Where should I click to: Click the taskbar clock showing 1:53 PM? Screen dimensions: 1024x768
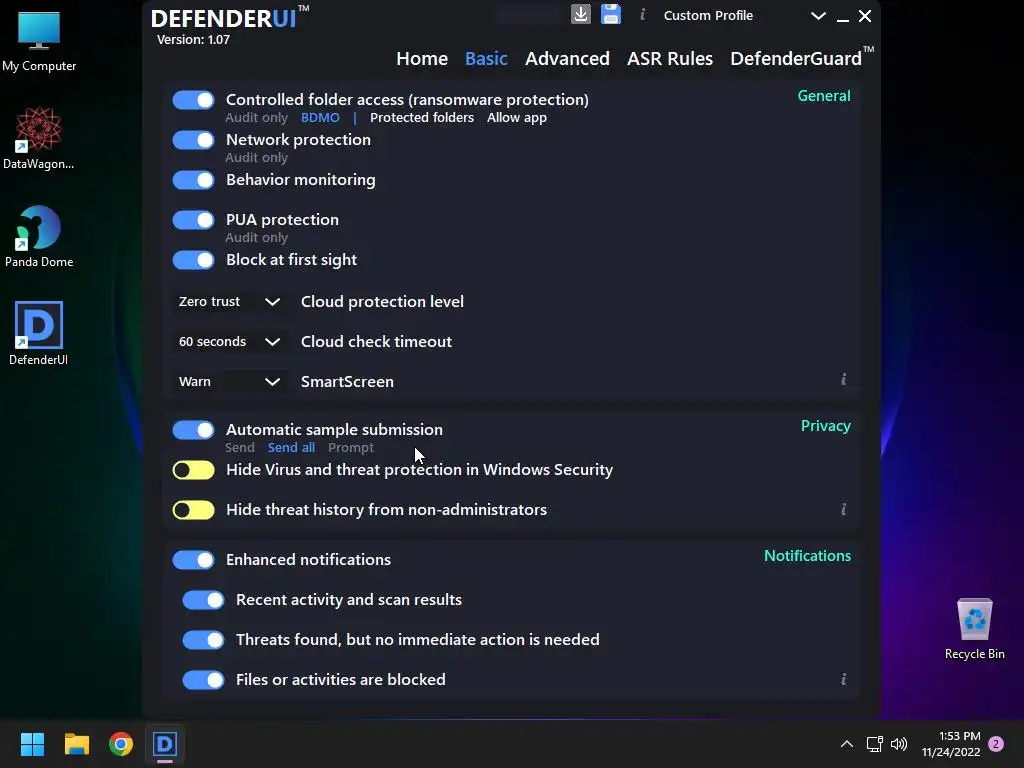pyautogui.click(x=951, y=744)
